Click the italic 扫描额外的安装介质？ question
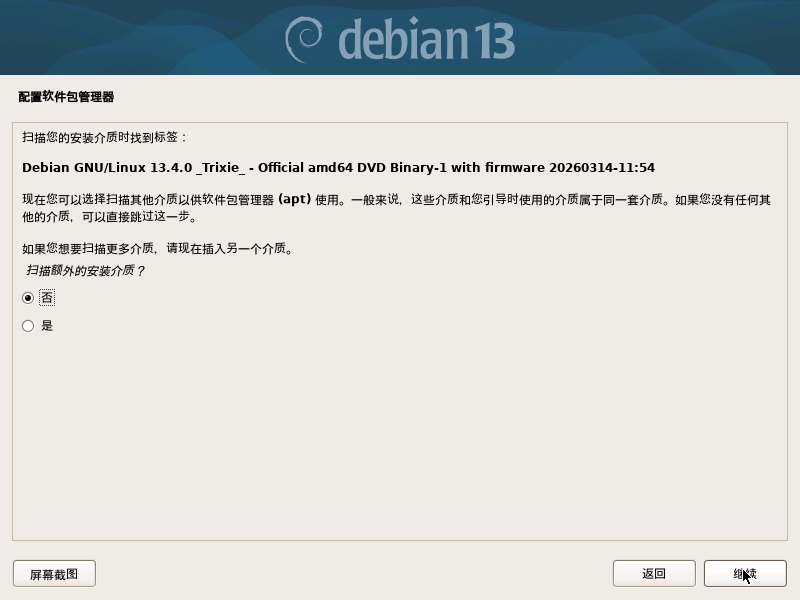The height and width of the screenshot is (600, 800). [85, 270]
